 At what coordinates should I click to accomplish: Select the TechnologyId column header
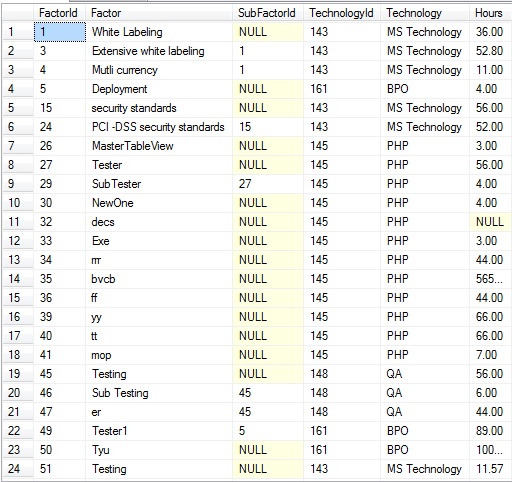342,13
